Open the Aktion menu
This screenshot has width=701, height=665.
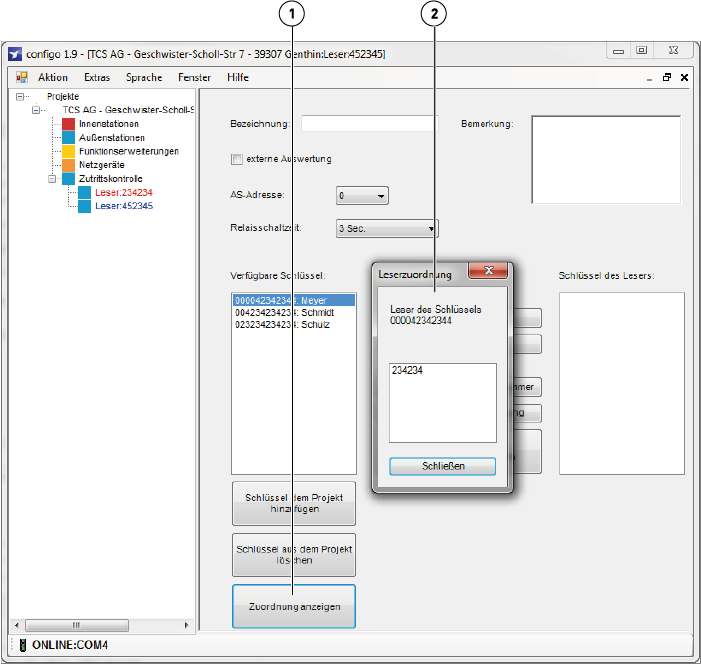[53, 77]
